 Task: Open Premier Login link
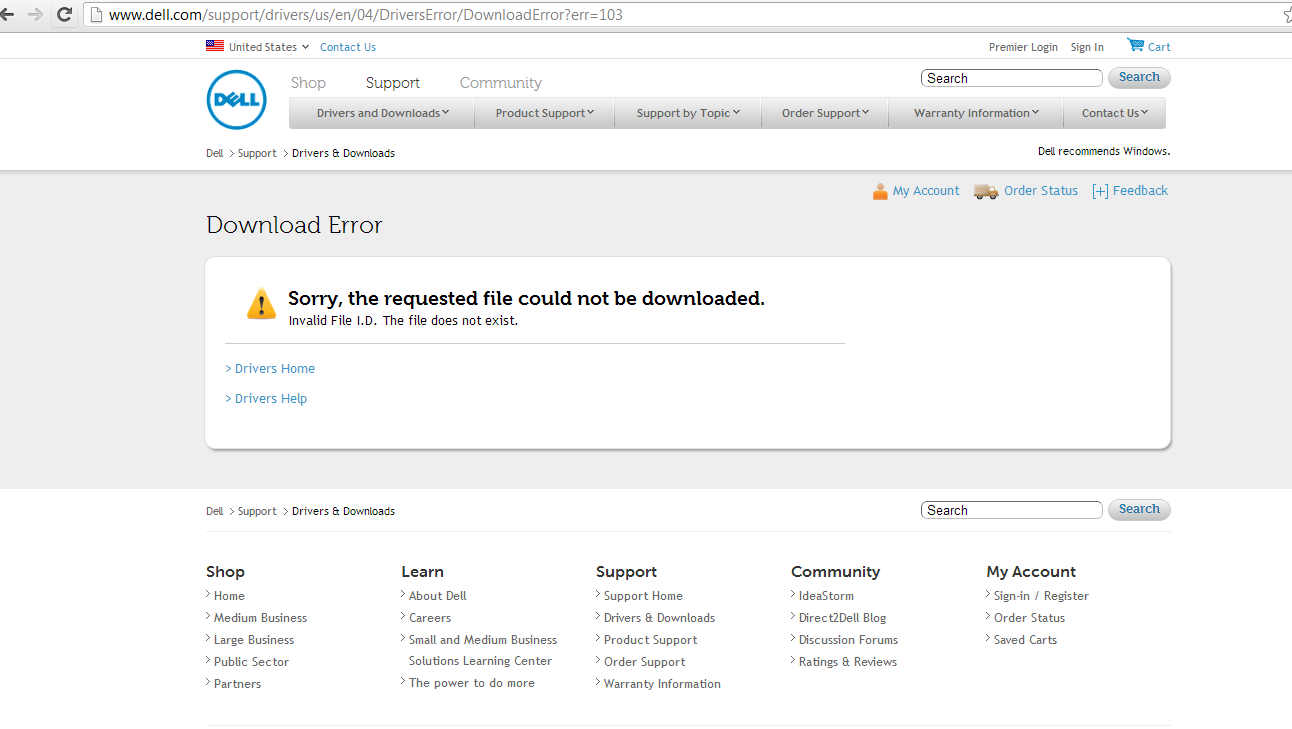click(1023, 47)
